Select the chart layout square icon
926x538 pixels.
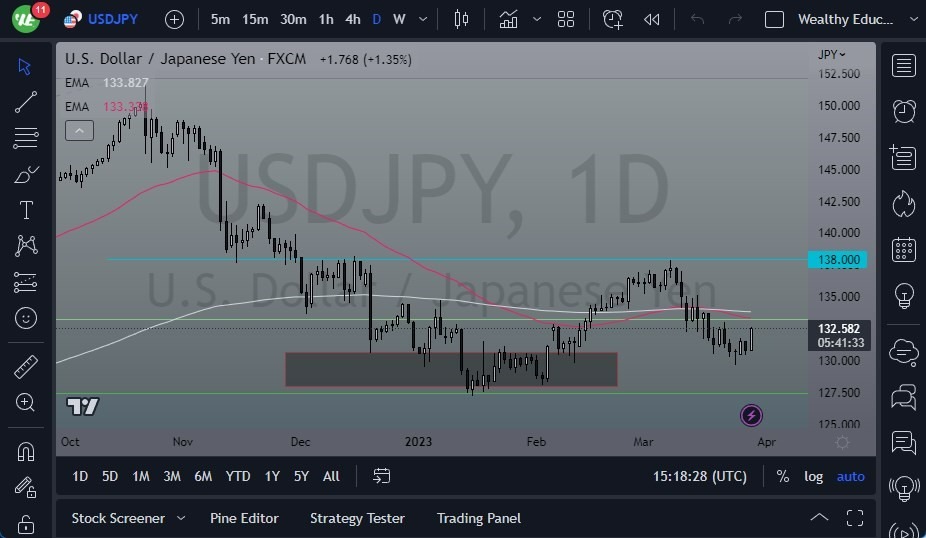[x=774, y=19]
